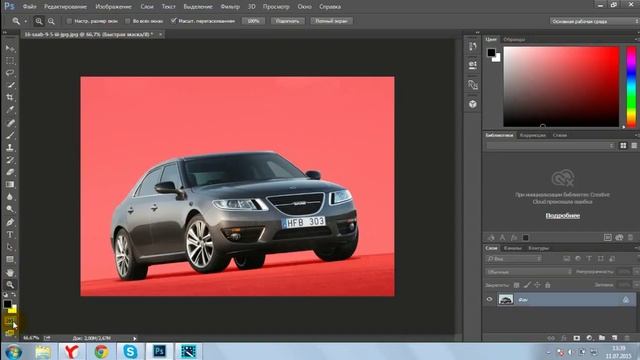Select the Healing Brush tool

(10, 122)
